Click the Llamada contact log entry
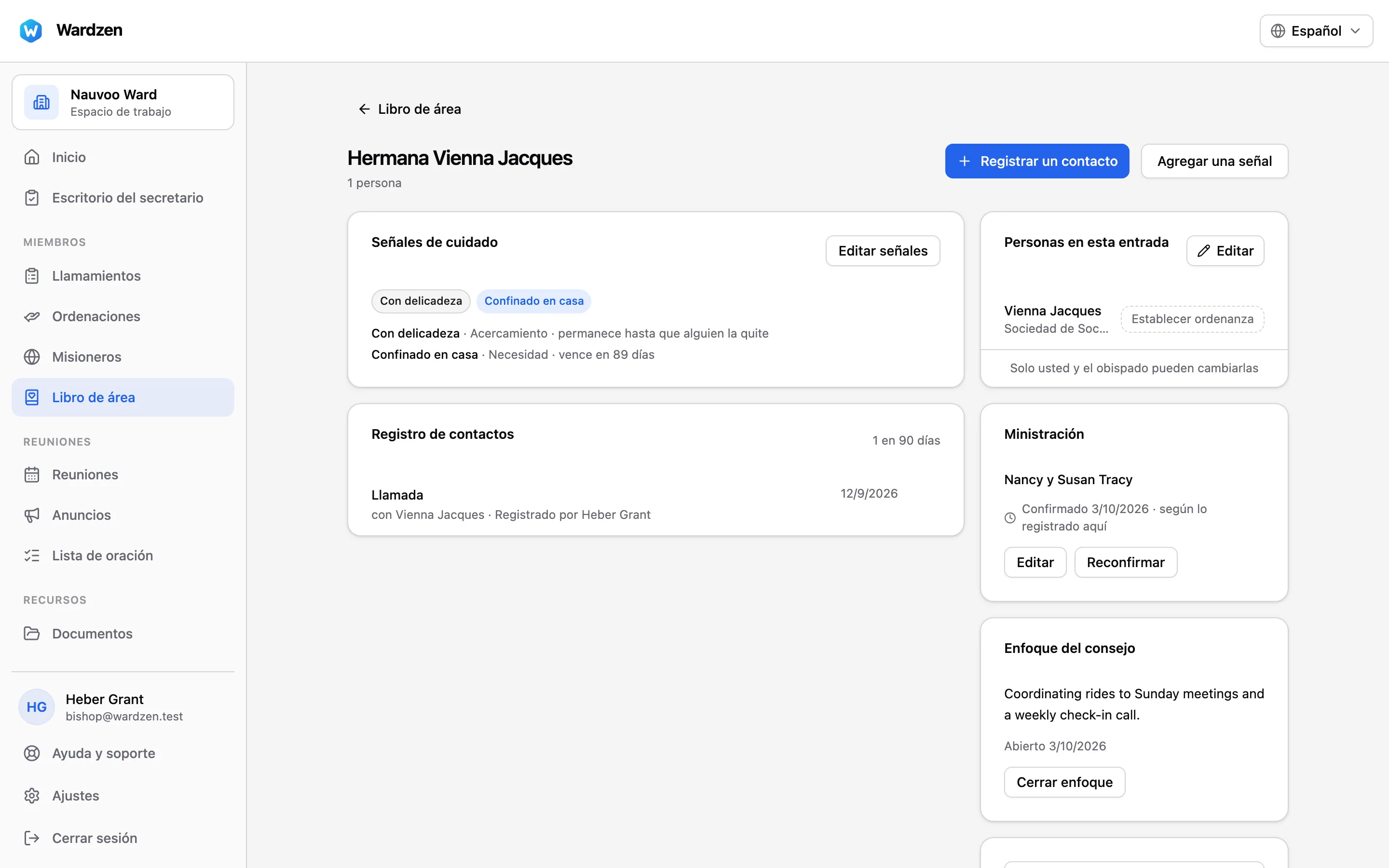 point(655,504)
